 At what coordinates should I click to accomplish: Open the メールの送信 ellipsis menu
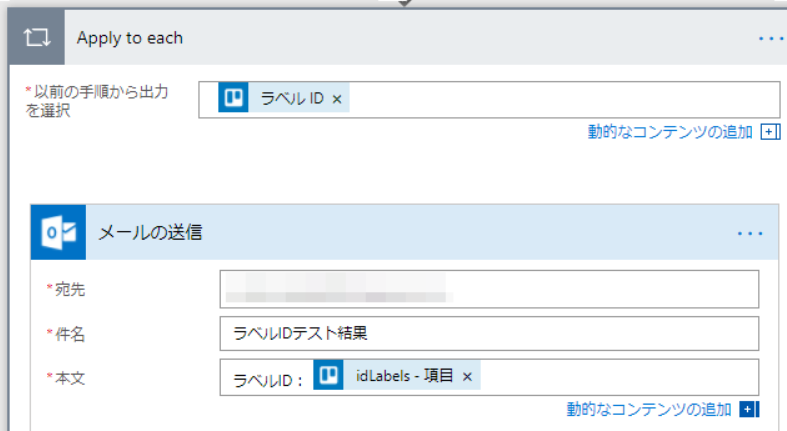pyautogui.click(x=750, y=234)
